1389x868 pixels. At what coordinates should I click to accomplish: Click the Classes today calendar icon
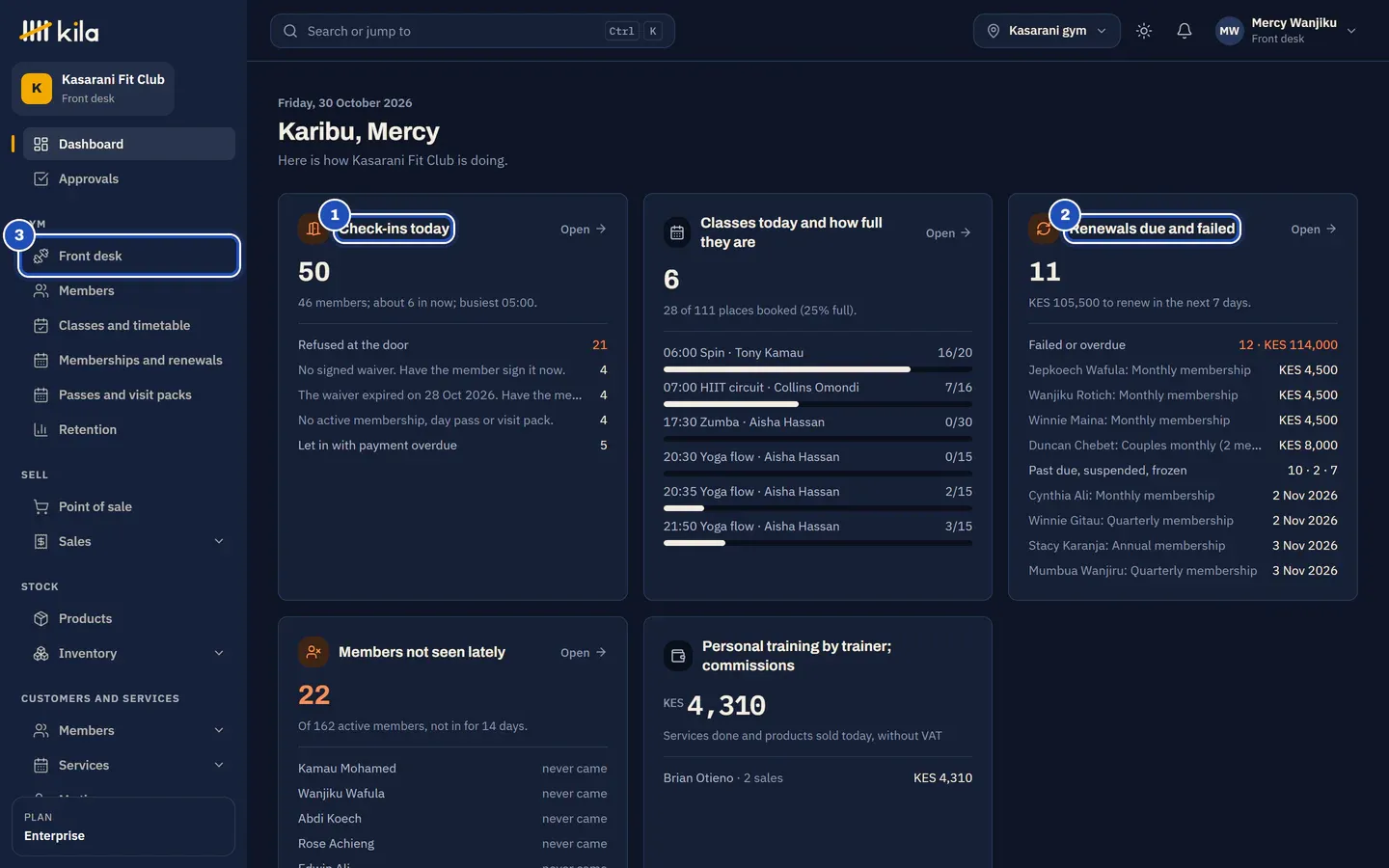click(677, 232)
